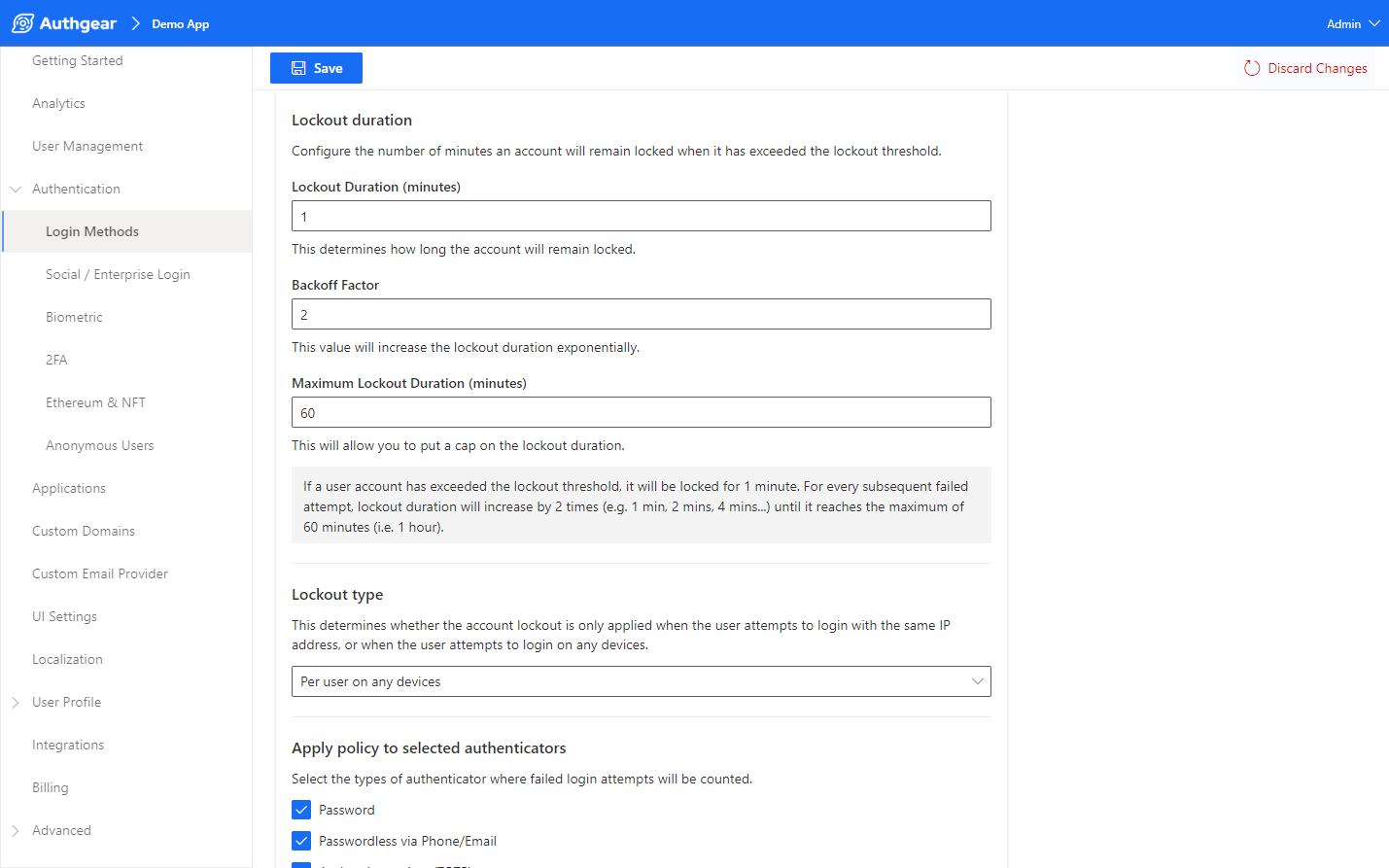Click the Discard Changes button
This screenshot has height=868, width=1389.
tap(1305, 68)
